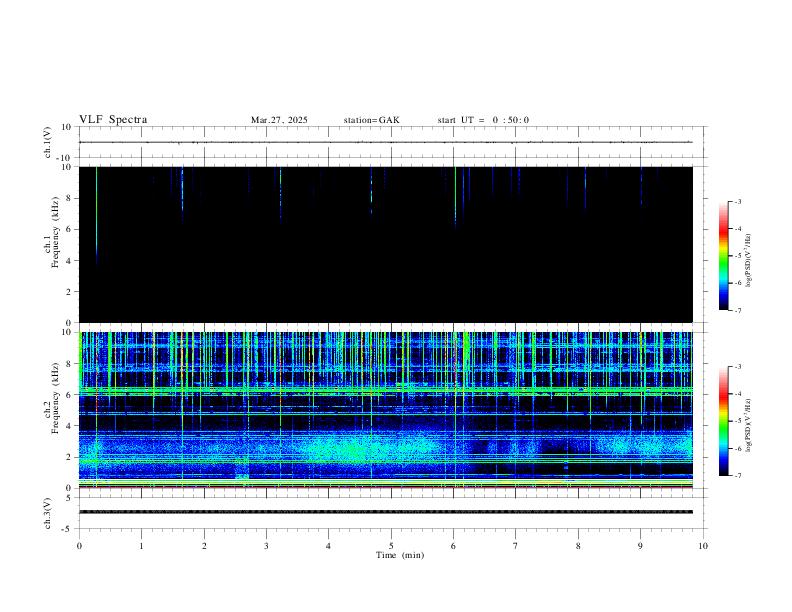Click the log(PSD) label beside ch.1 color bar

pyautogui.click(x=748, y=260)
